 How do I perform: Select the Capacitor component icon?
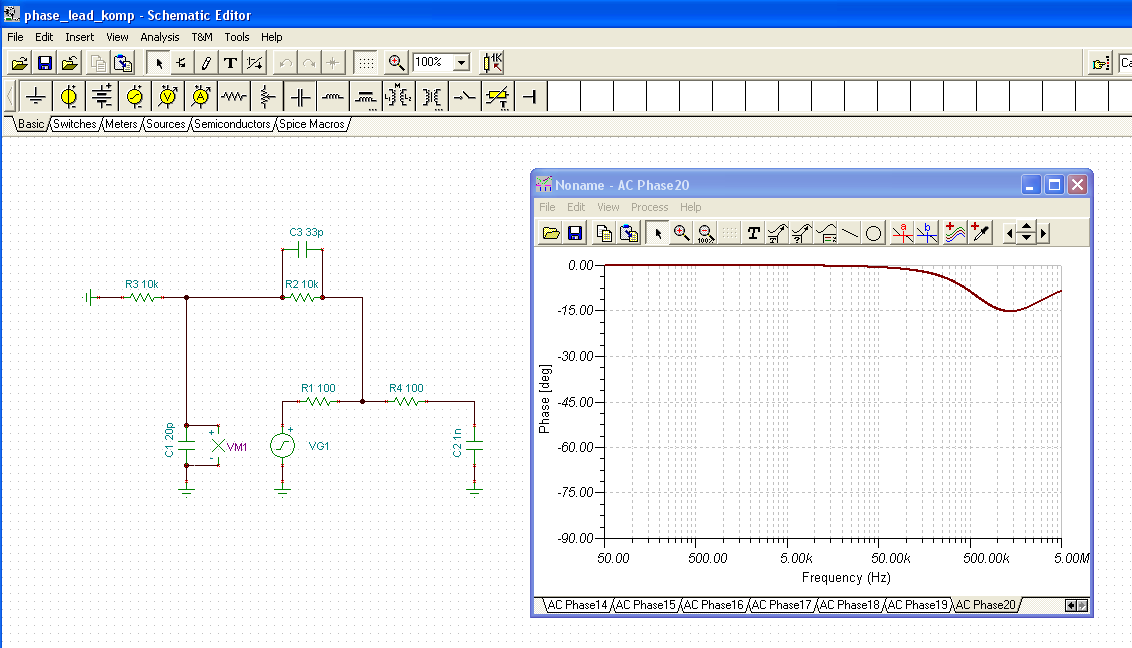300,97
